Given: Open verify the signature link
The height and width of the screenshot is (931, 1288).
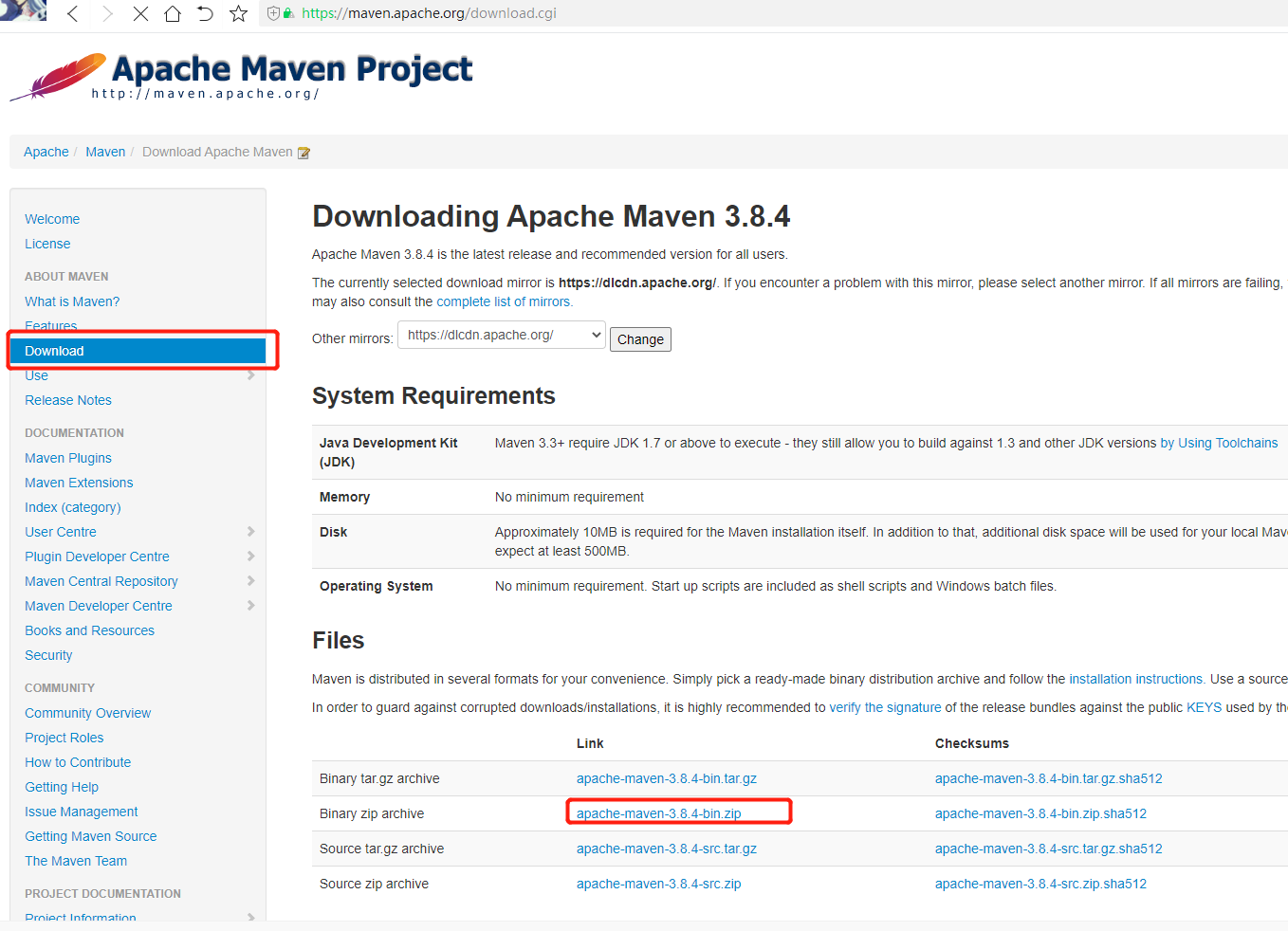Looking at the screenshot, I should [885, 707].
